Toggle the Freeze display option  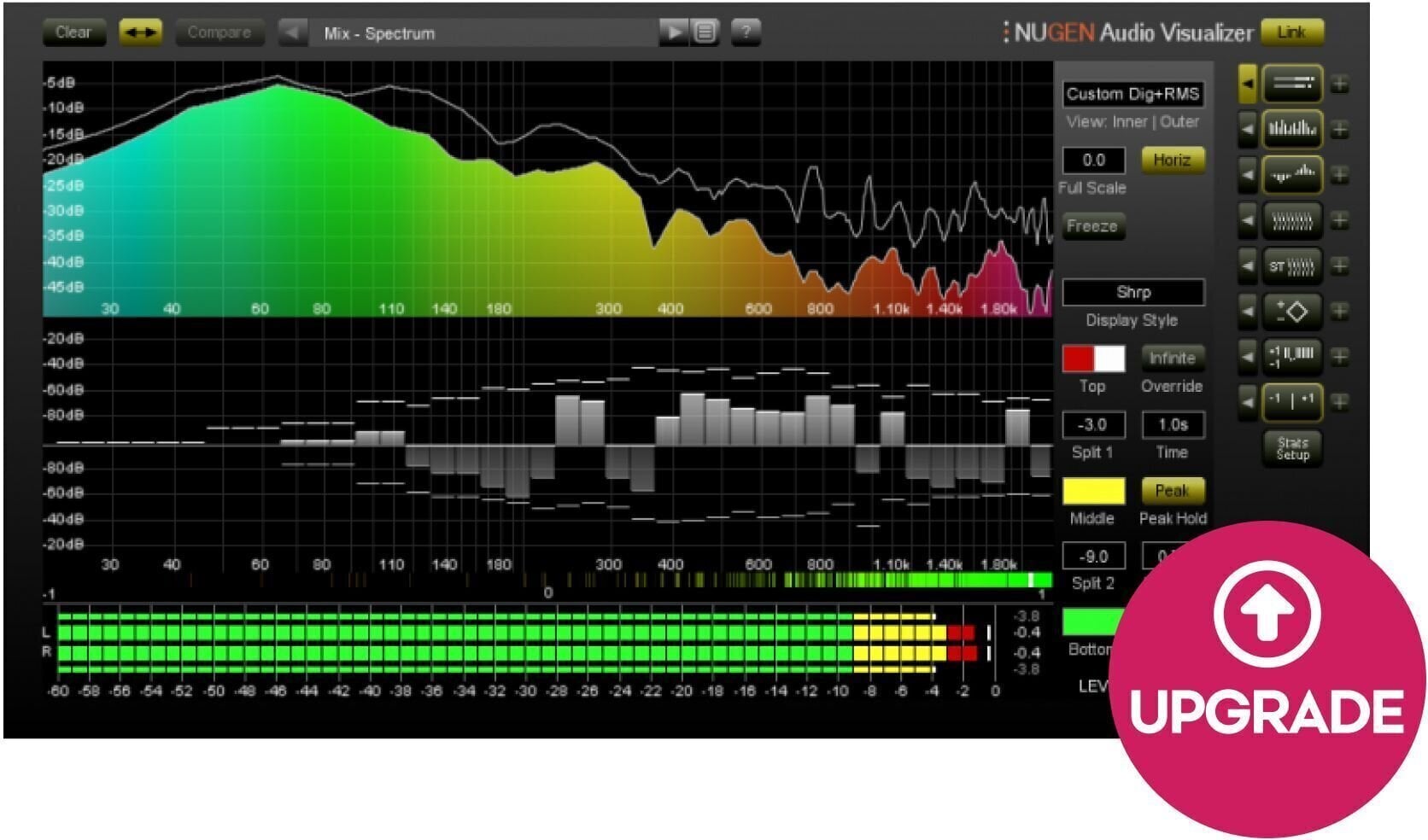tap(1093, 226)
